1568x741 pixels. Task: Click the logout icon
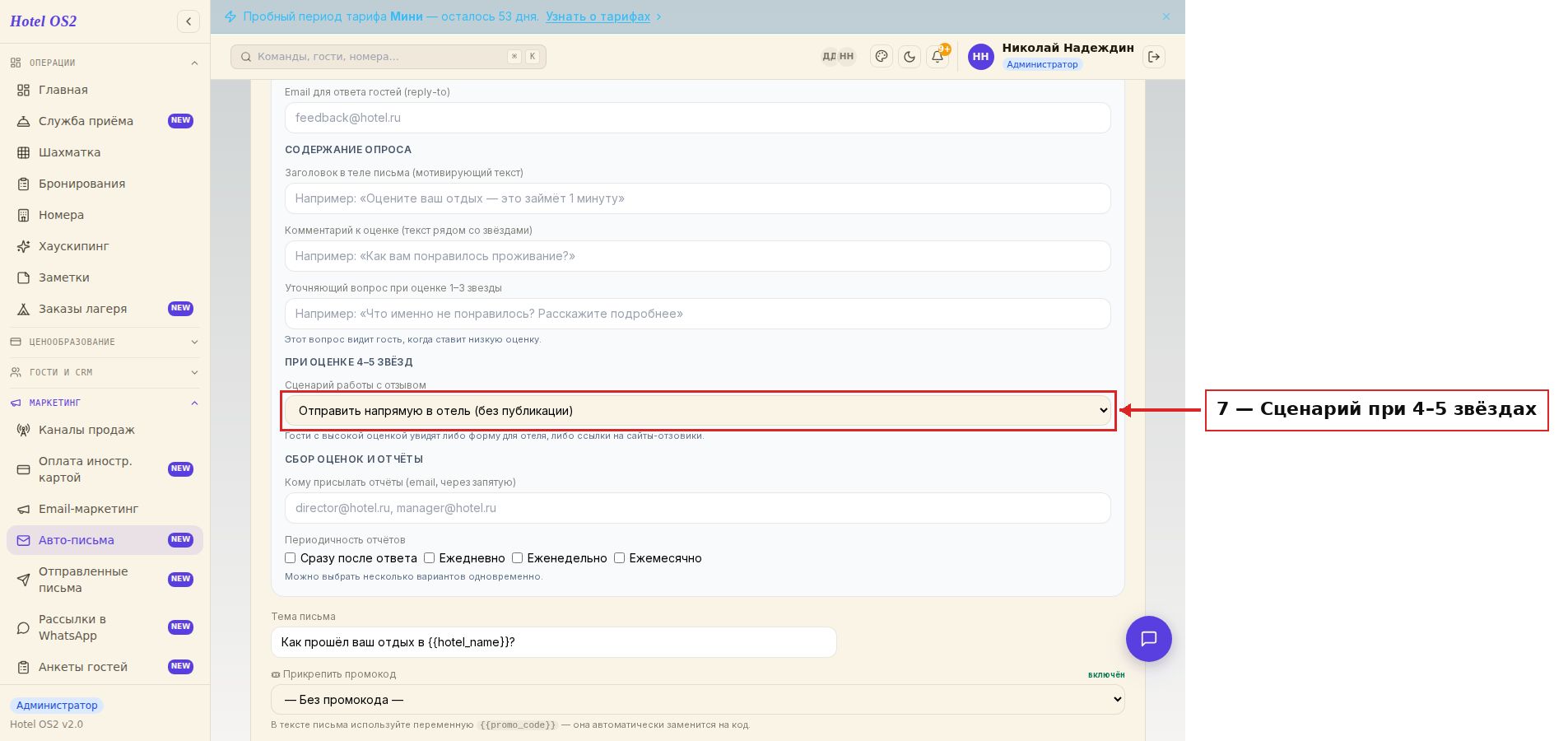tap(1154, 57)
